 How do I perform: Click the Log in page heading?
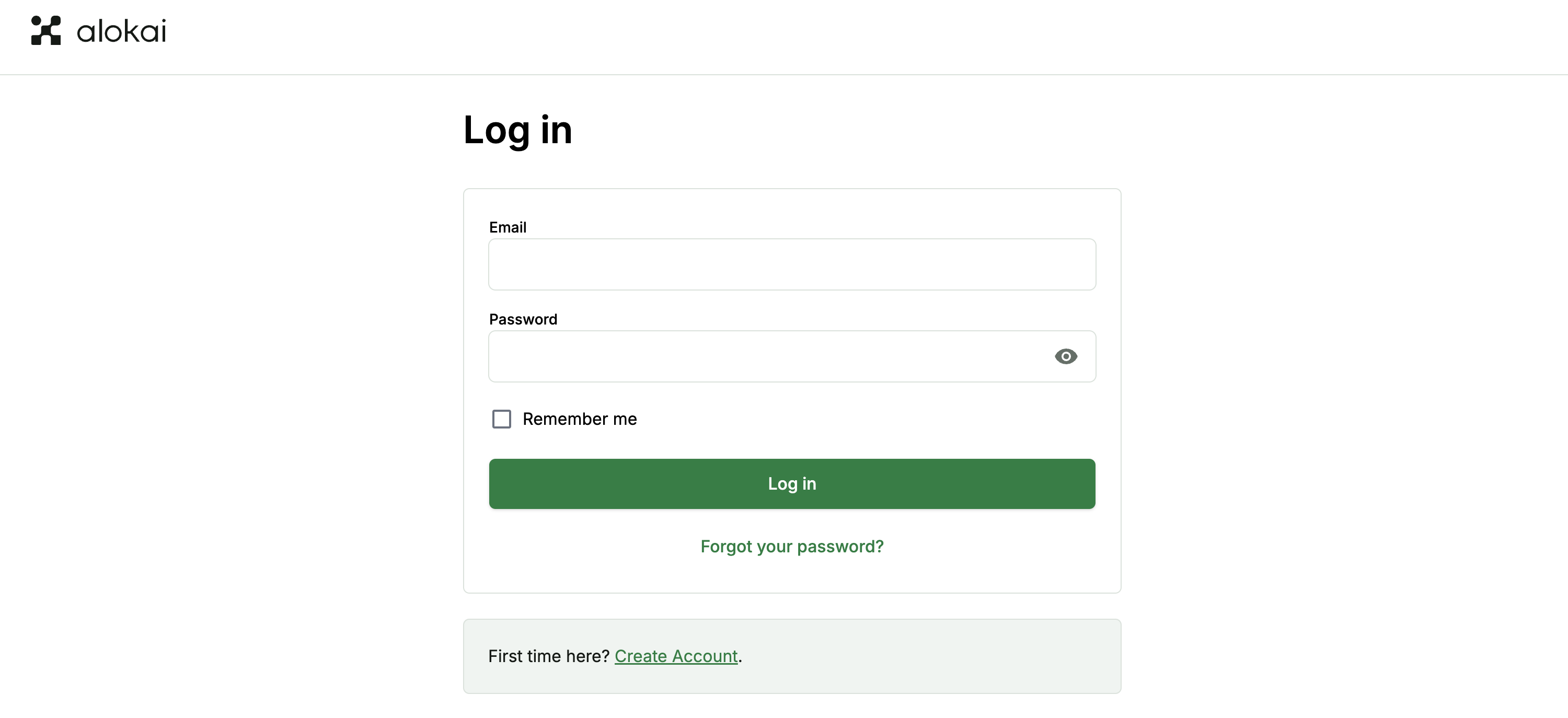pos(517,129)
